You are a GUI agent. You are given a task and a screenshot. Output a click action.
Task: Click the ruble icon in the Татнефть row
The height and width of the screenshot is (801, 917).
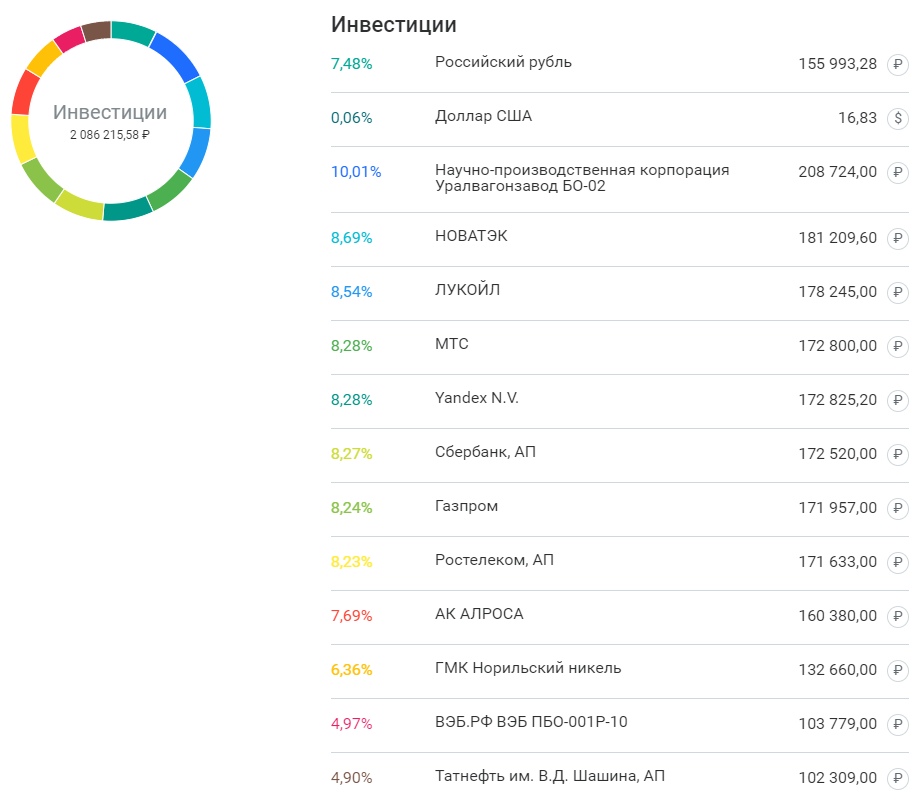pos(898,778)
